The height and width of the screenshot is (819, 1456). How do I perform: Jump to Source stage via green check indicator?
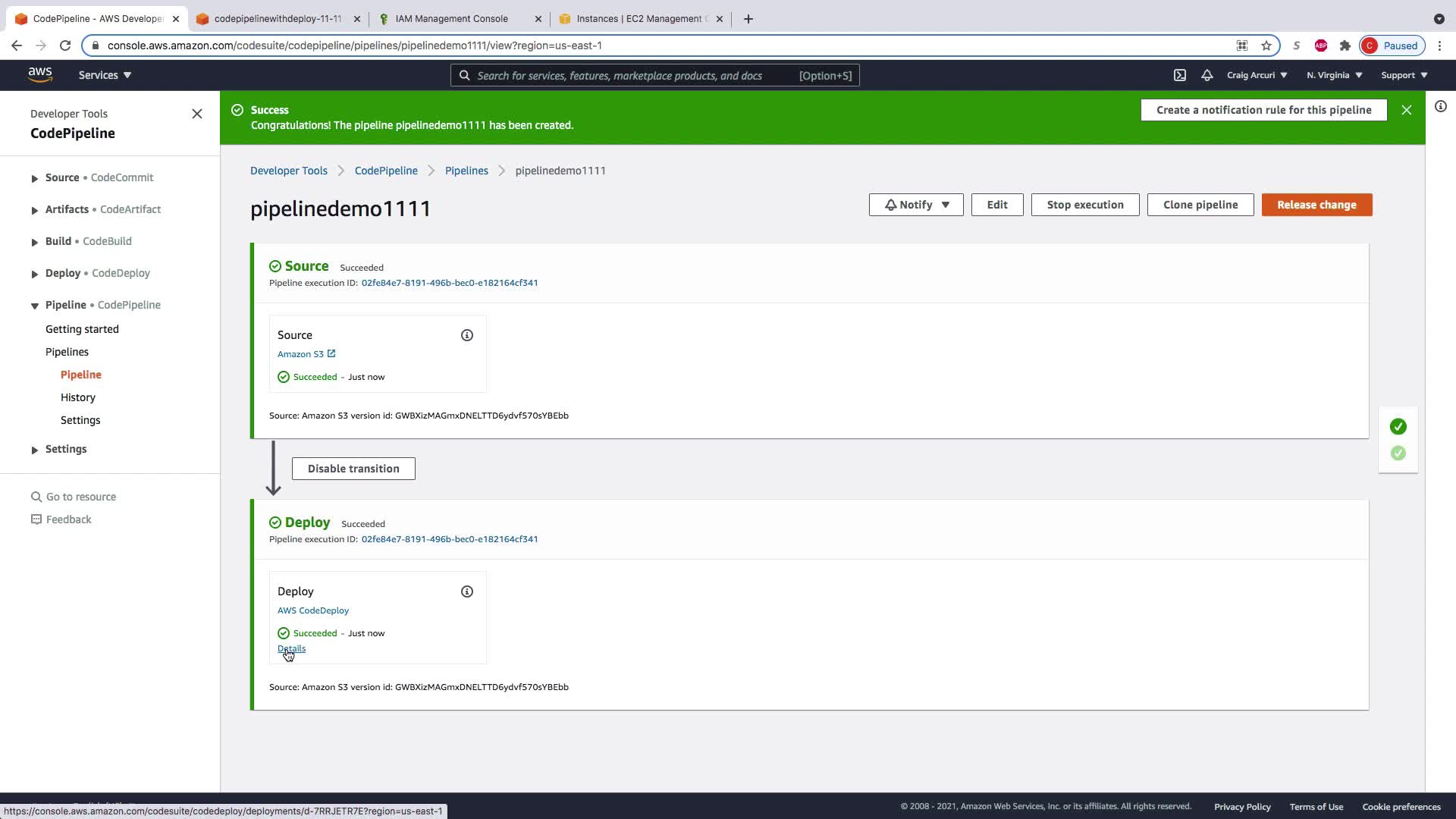[1398, 427]
